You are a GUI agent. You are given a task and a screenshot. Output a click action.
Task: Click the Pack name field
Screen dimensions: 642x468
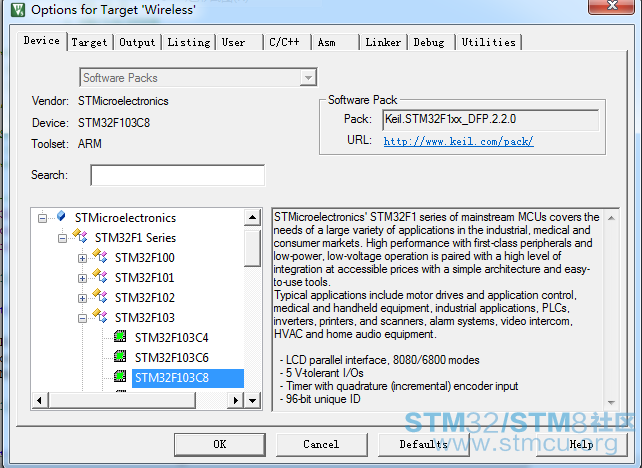[491, 120]
